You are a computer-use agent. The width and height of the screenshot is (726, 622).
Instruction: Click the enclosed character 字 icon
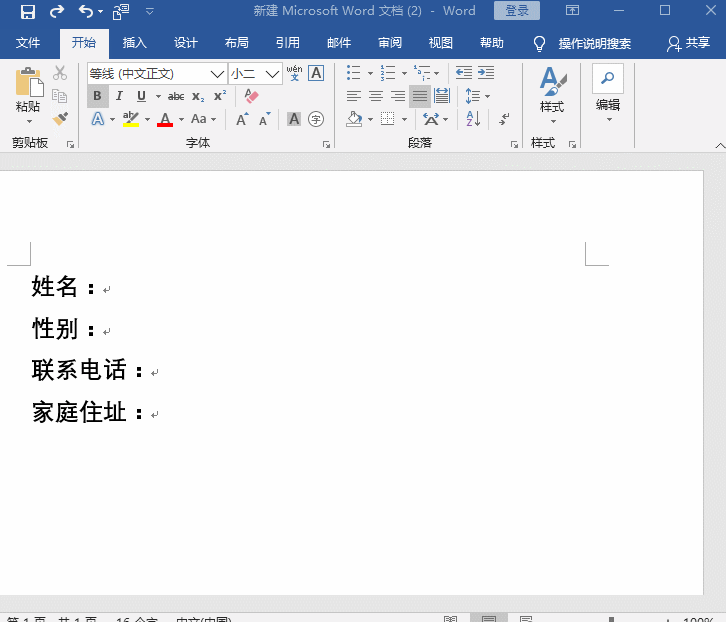pos(316,119)
